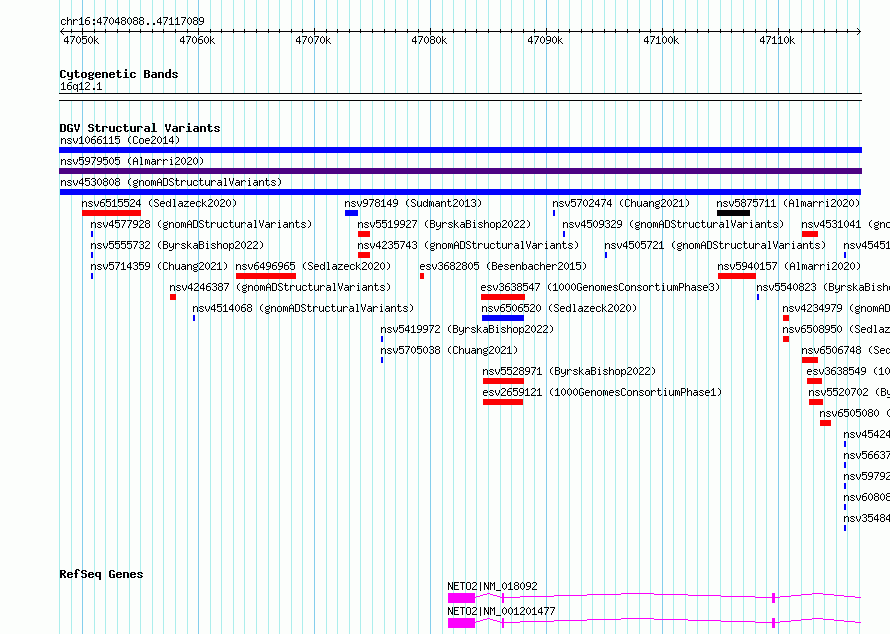The width and height of the screenshot is (890, 634).
Task: Select nsv6515524 (Sedlazeck2020) variant label
Action: click(159, 203)
